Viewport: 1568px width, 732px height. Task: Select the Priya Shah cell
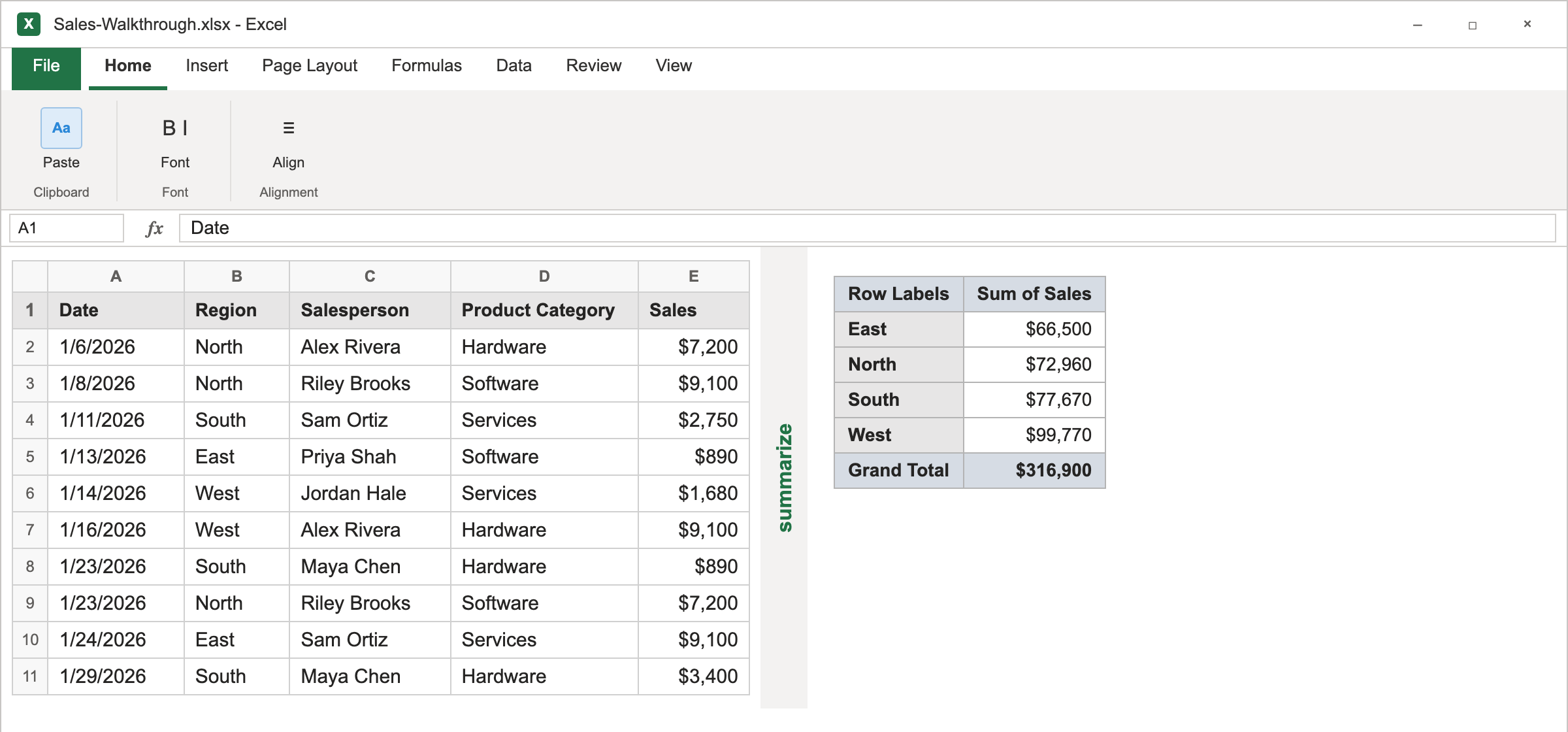click(370, 457)
